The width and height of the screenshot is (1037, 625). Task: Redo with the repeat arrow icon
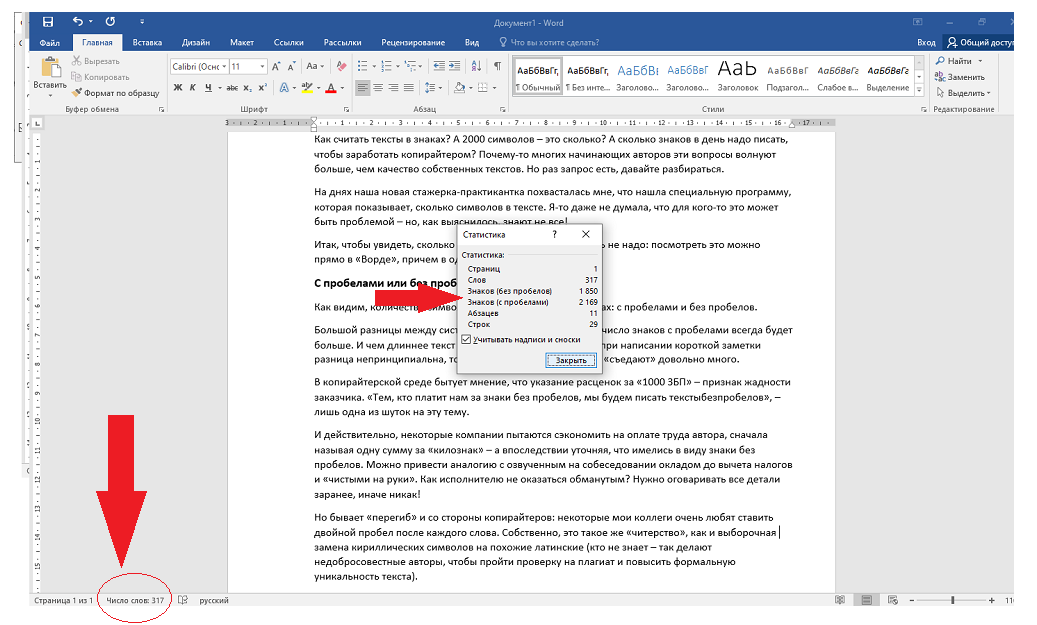point(110,22)
